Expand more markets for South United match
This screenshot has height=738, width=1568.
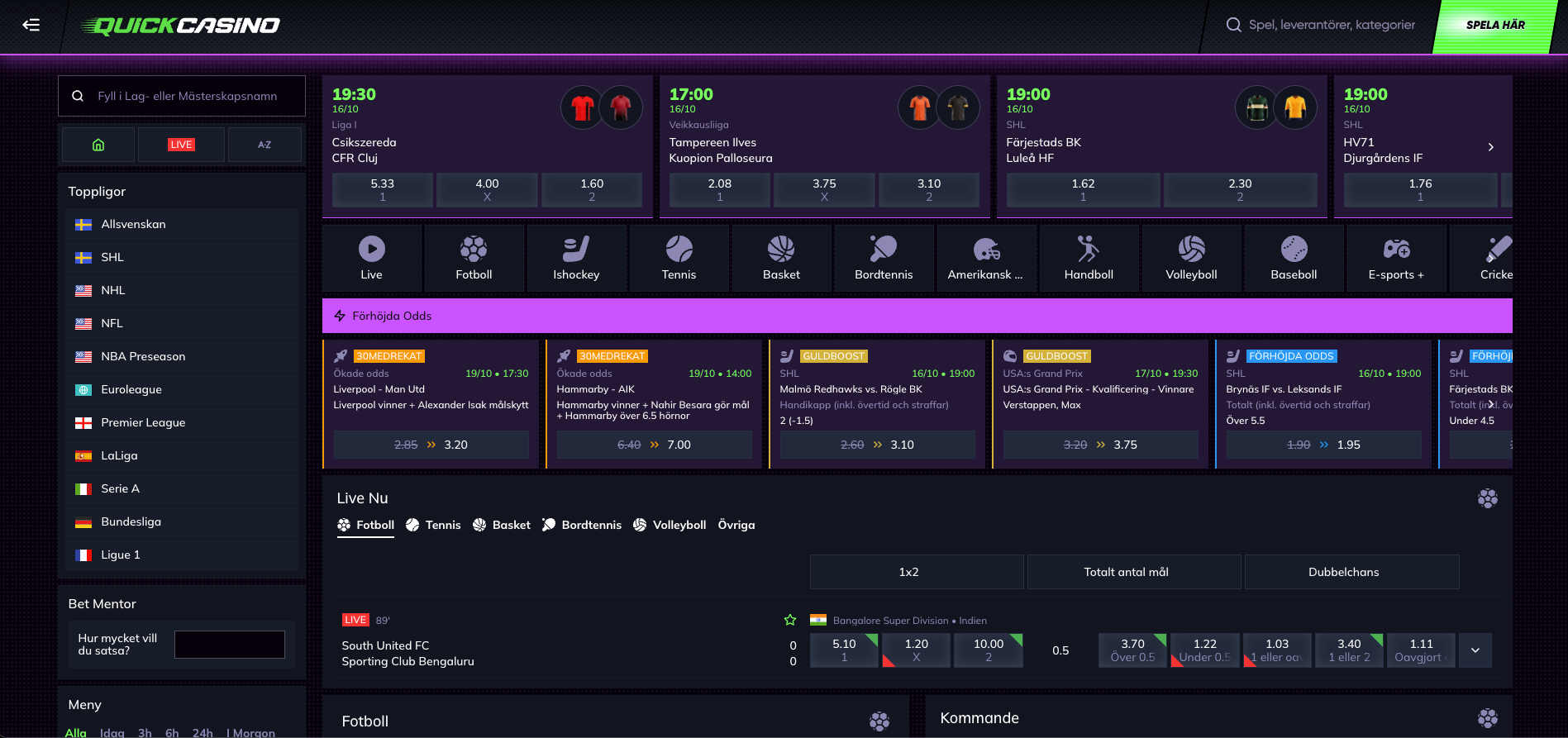click(x=1475, y=650)
